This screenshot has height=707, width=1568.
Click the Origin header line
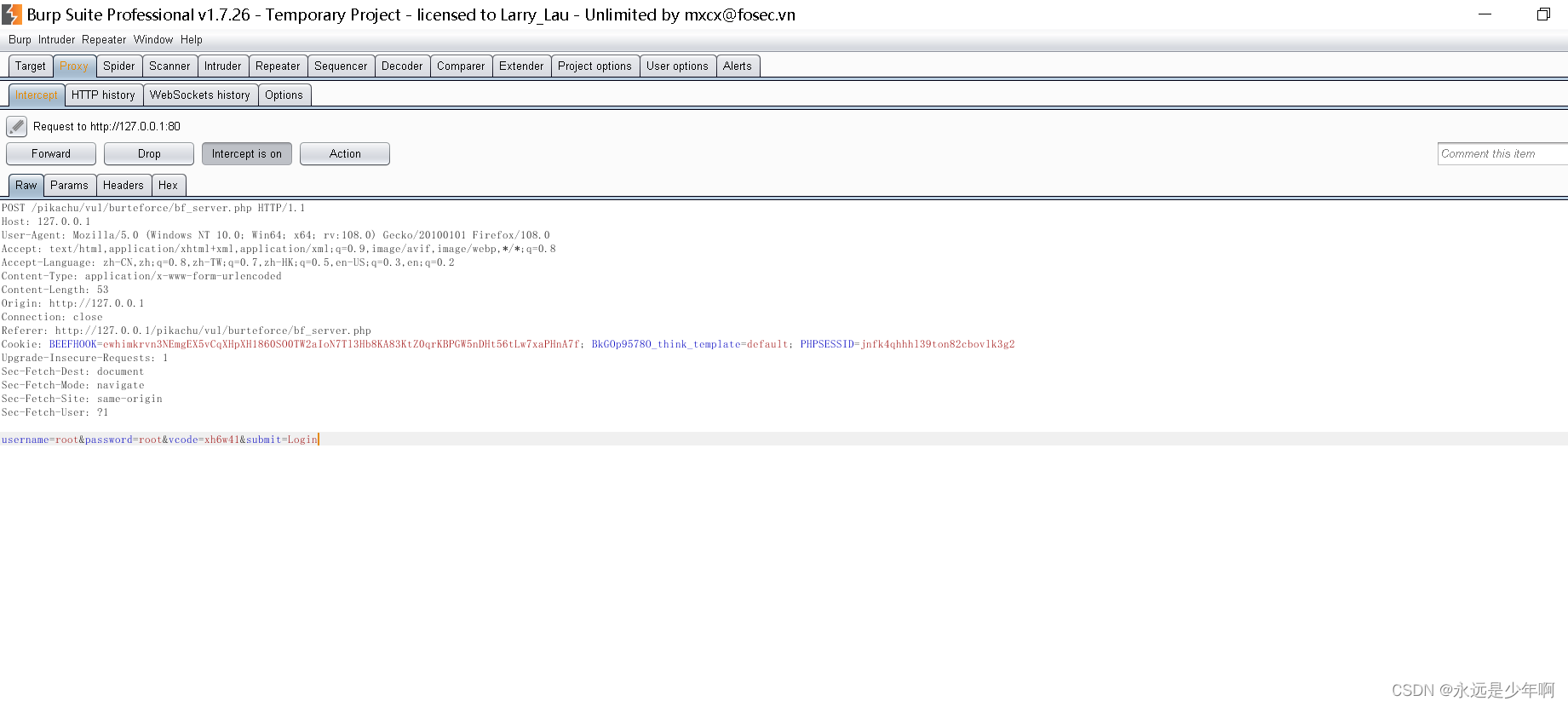[73, 303]
